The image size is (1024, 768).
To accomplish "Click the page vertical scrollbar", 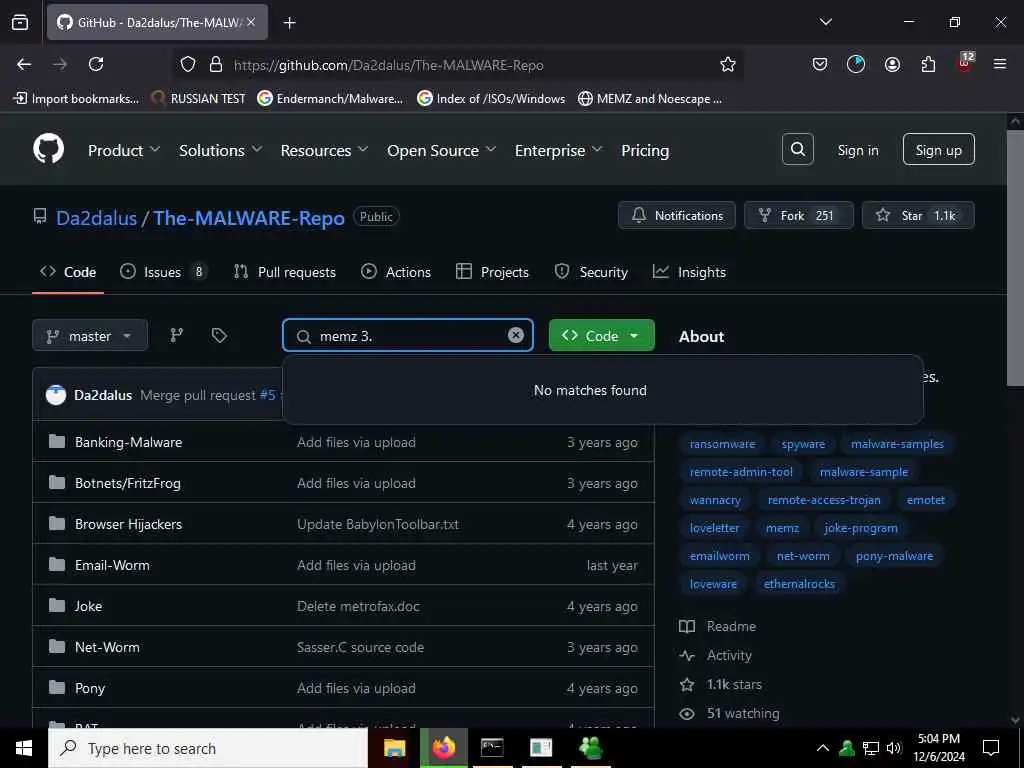I will pos(1015,258).
